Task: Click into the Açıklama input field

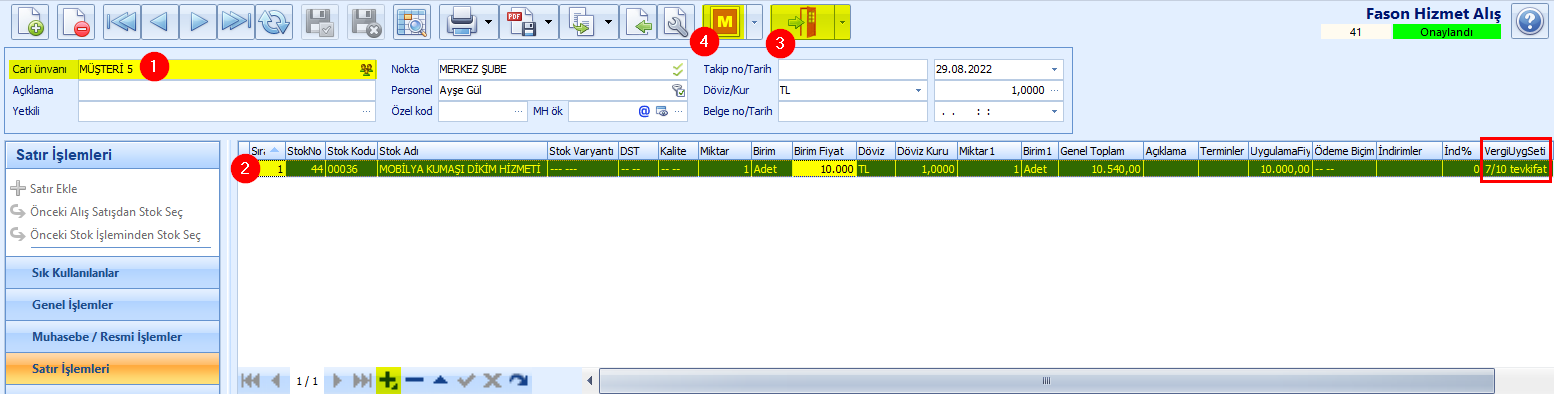Action: pos(227,90)
